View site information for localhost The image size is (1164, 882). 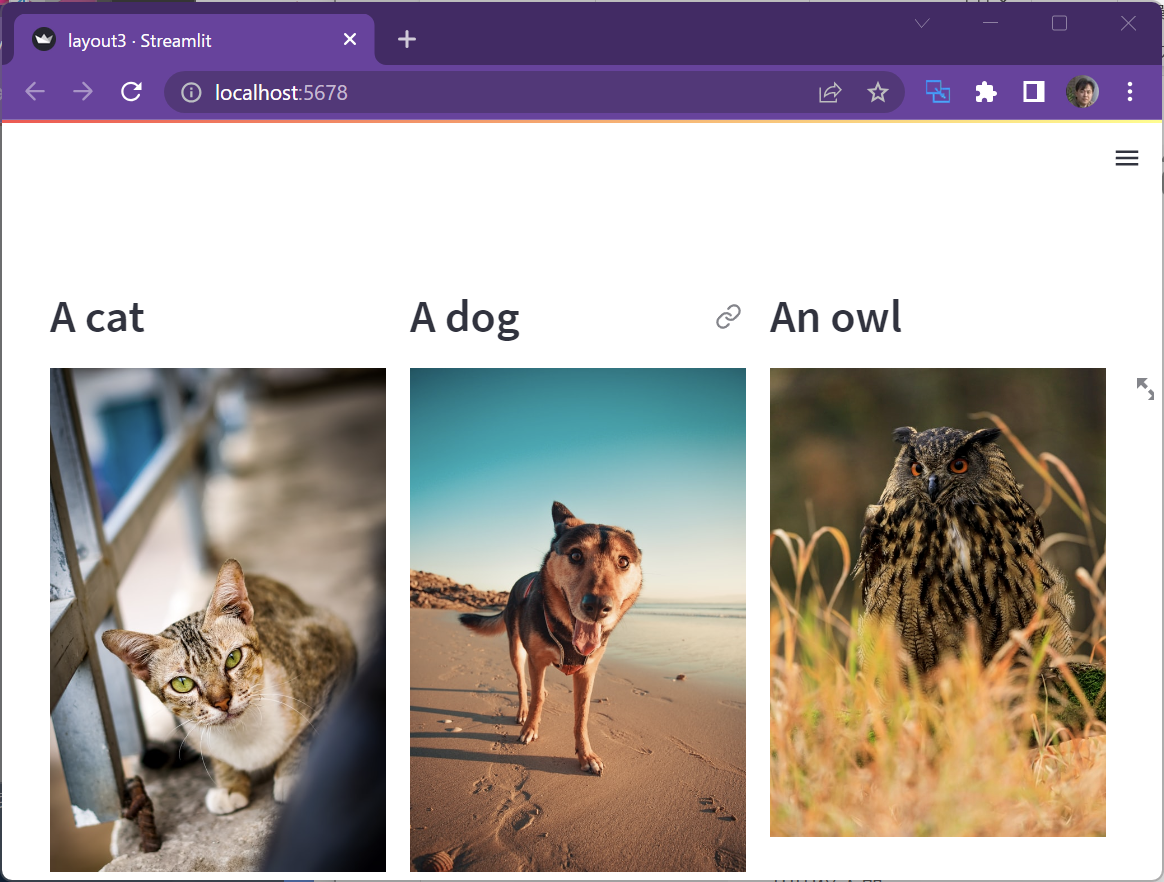click(x=191, y=93)
